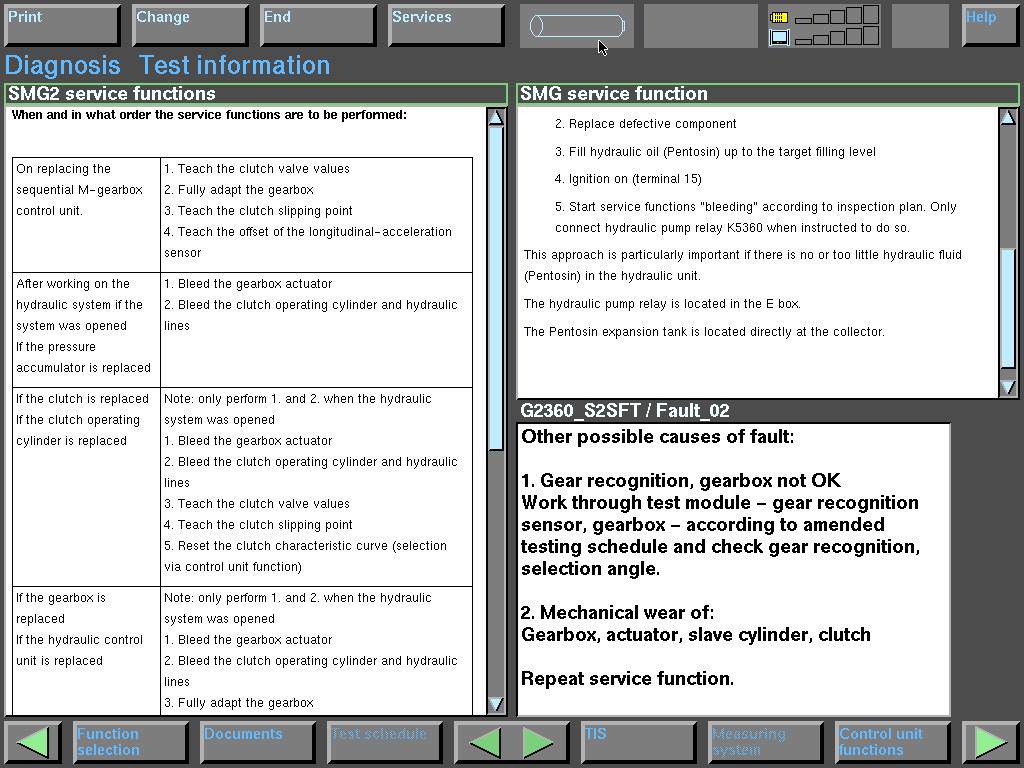Viewport: 1024px width, 768px height.
Task: Click the Test schedule button
Action: [x=385, y=742]
